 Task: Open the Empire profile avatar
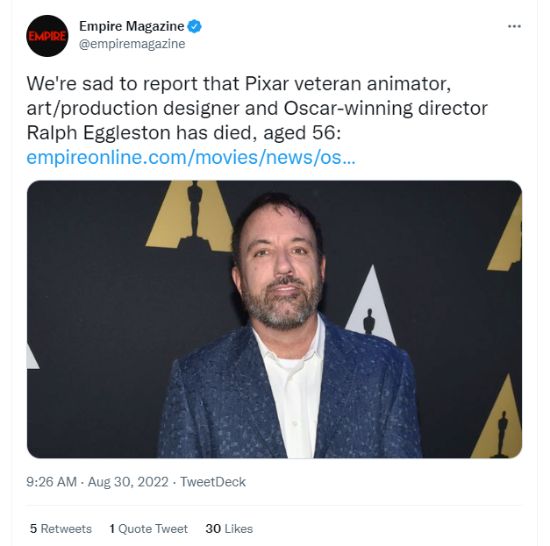click(x=47, y=36)
